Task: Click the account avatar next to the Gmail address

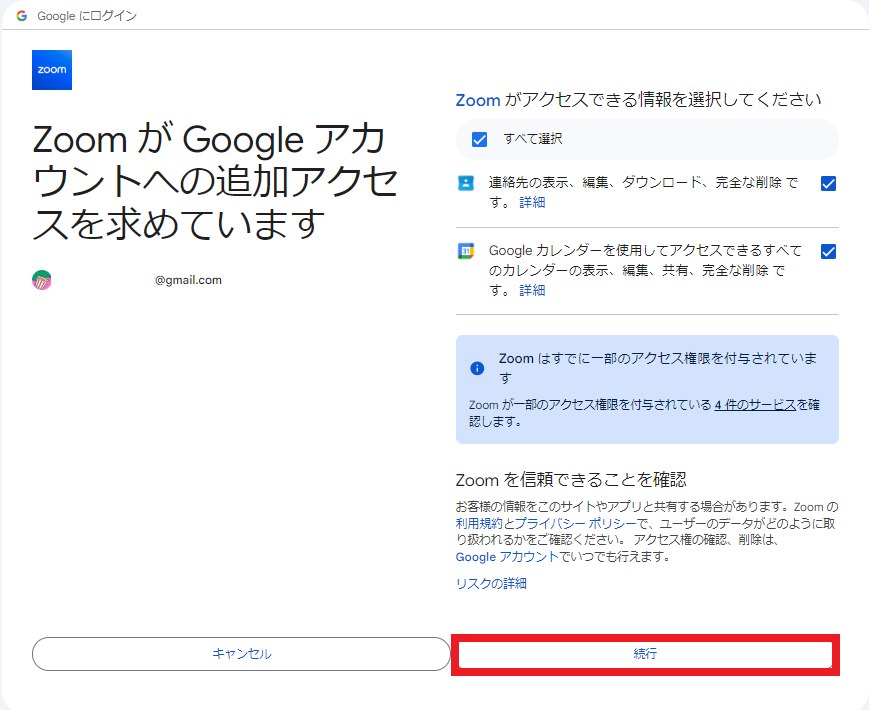Action: (x=42, y=280)
